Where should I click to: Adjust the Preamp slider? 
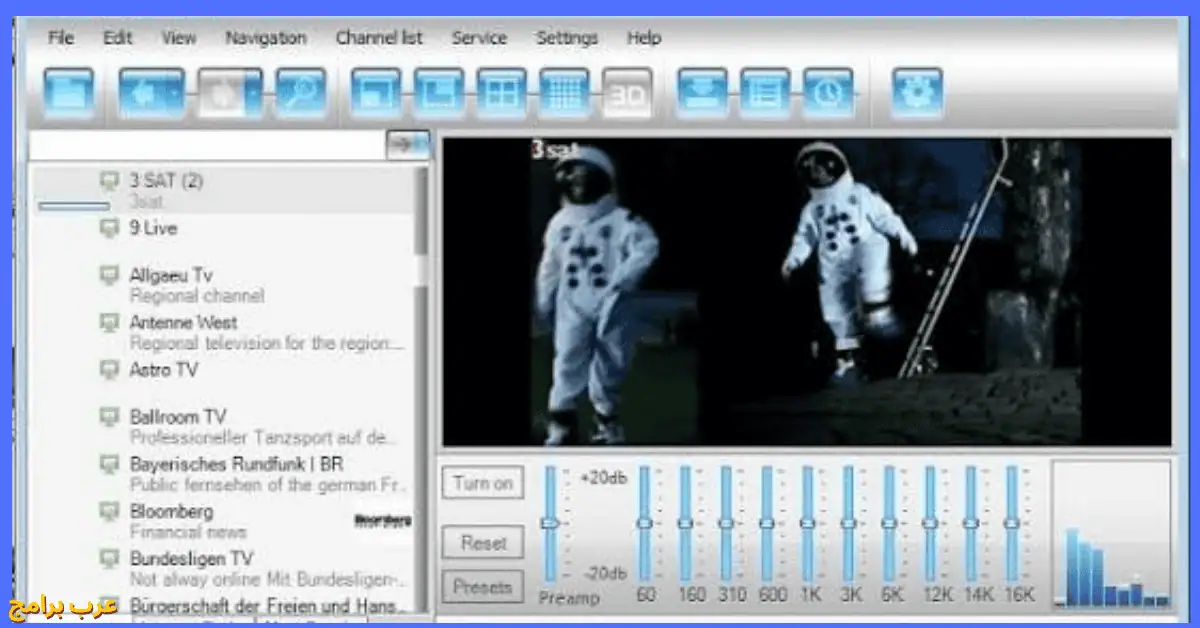pyautogui.click(x=549, y=523)
